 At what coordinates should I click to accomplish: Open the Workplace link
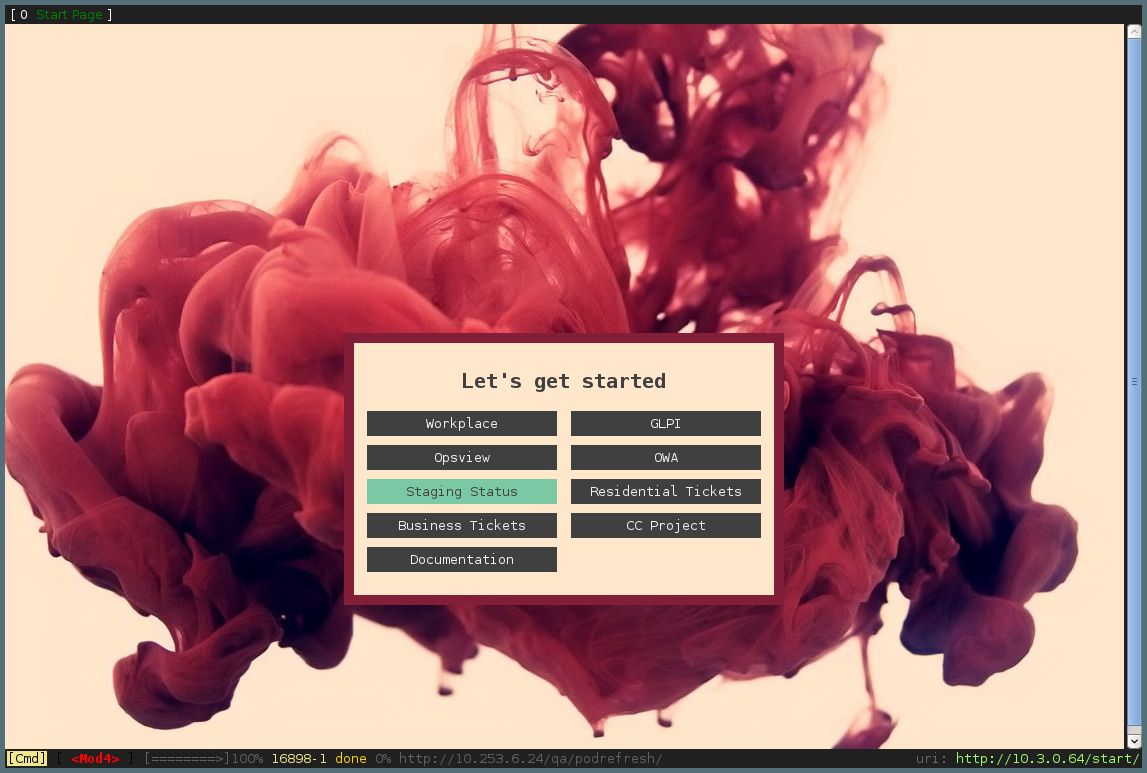461,423
